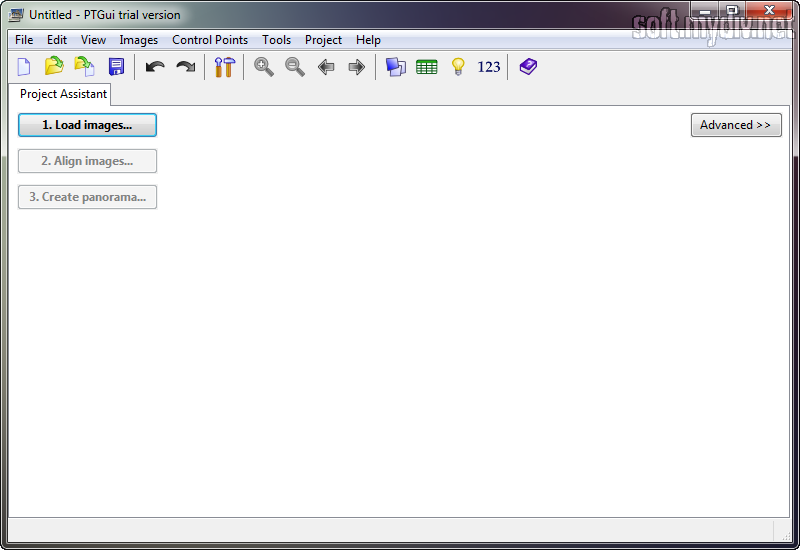
Task: Open help with the purple book icon
Action: [528, 67]
